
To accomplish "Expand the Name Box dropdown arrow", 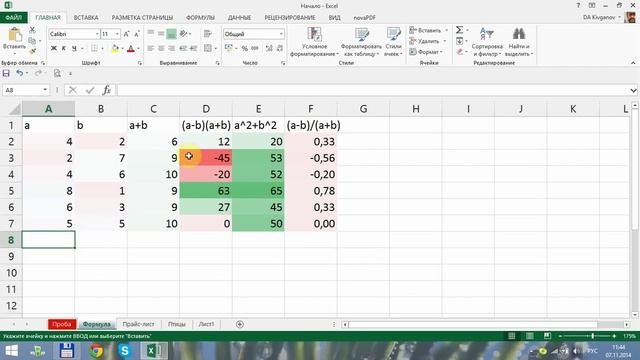I will [x=45, y=90].
